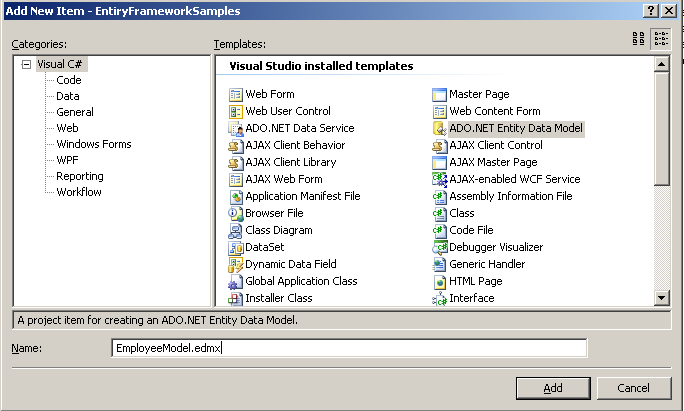Image resolution: width=684 pixels, height=411 pixels.
Task: Click the Web Form template icon
Action: click(x=236, y=95)
